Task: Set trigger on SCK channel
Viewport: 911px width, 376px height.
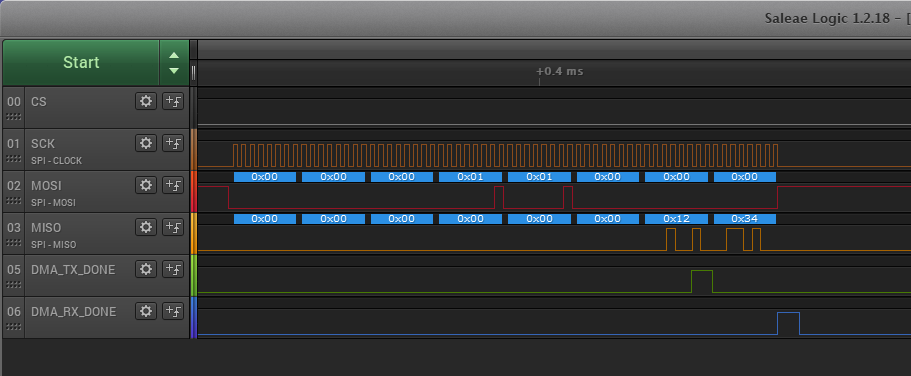Action: pyautogui.click(x=173, y=143)
